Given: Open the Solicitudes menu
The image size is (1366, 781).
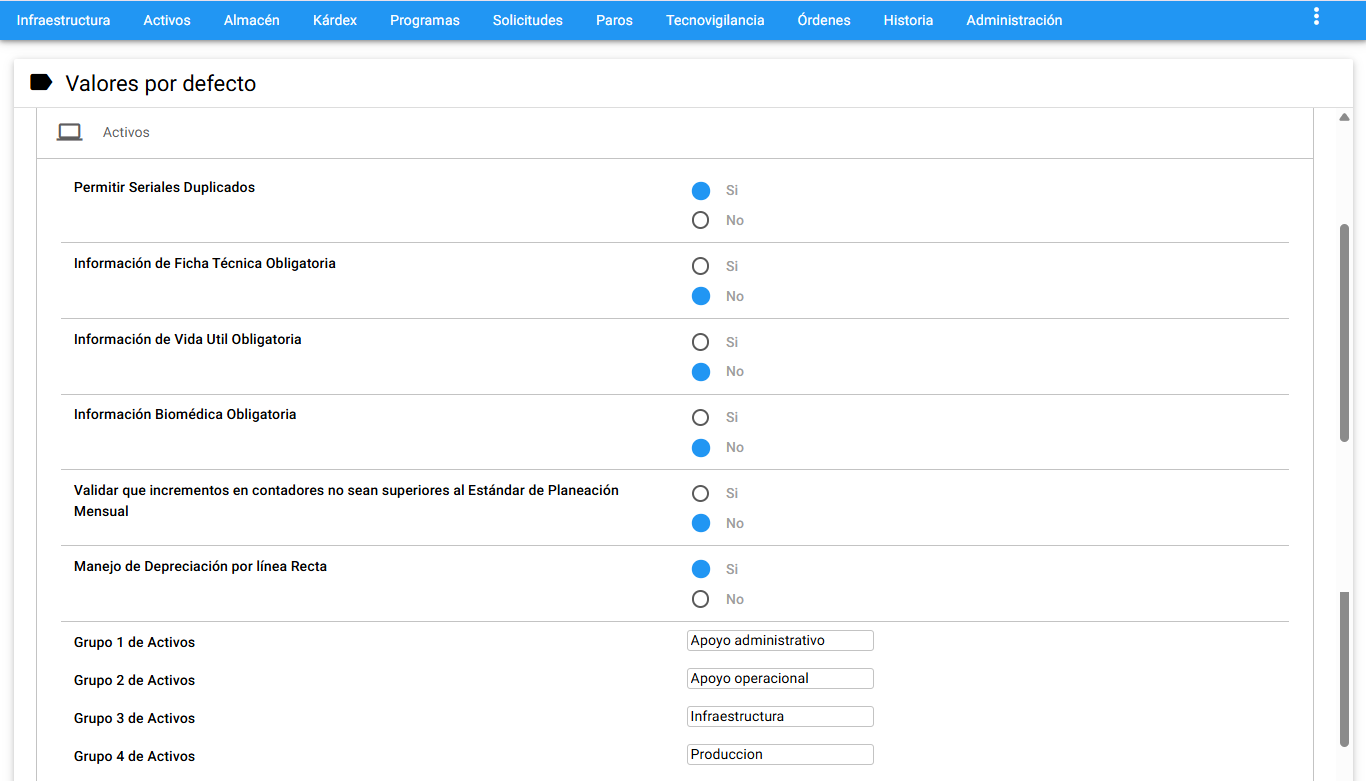Looking at the screenshot, I should pos(528,20).
